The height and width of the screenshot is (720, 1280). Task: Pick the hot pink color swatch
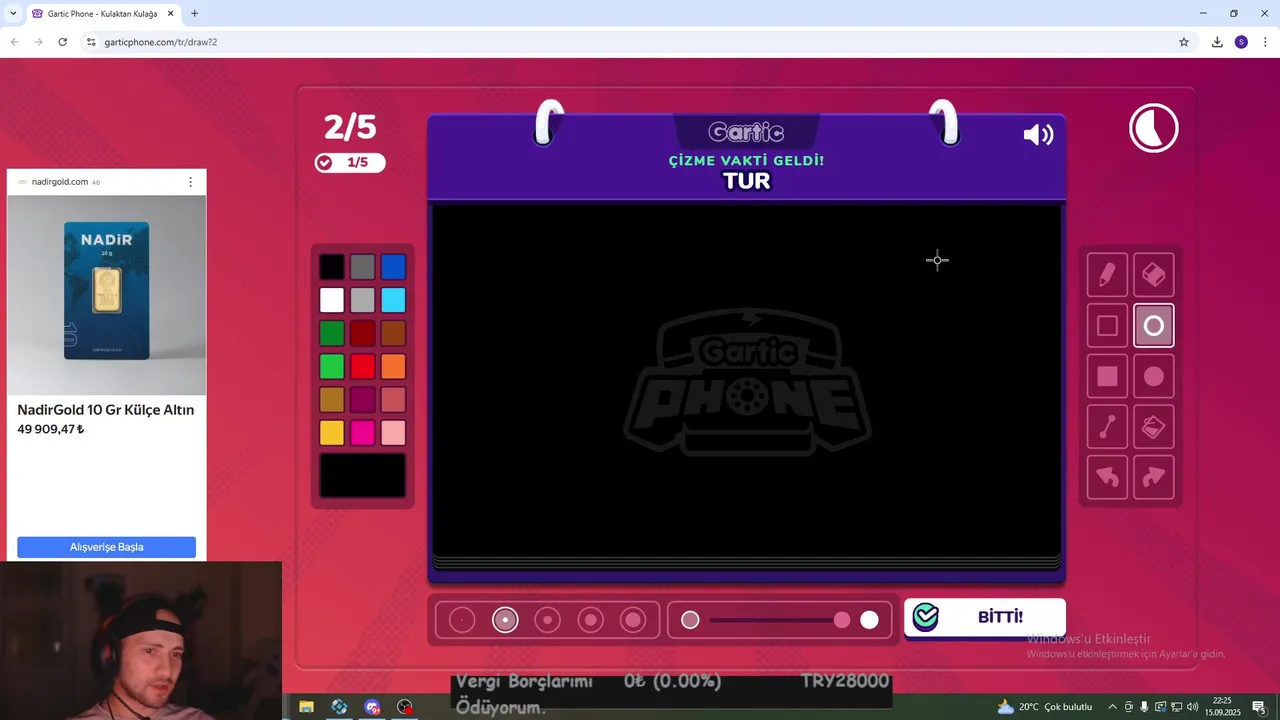362,432
